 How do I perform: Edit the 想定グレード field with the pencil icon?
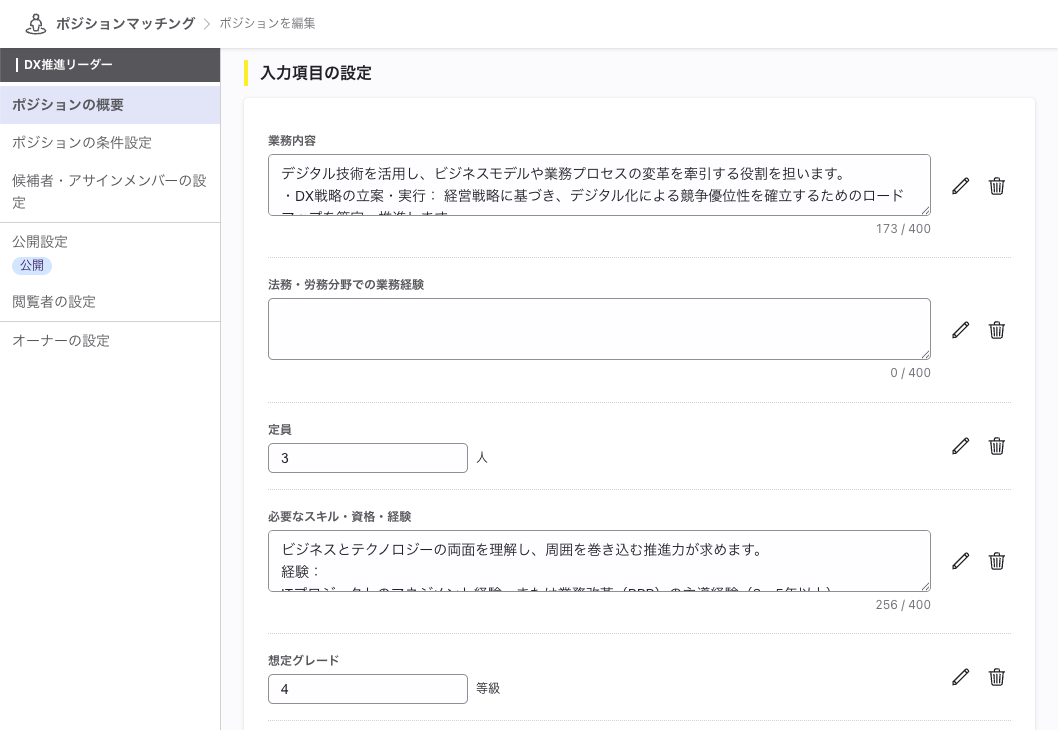pyautogui.click(x=960, y=677)
